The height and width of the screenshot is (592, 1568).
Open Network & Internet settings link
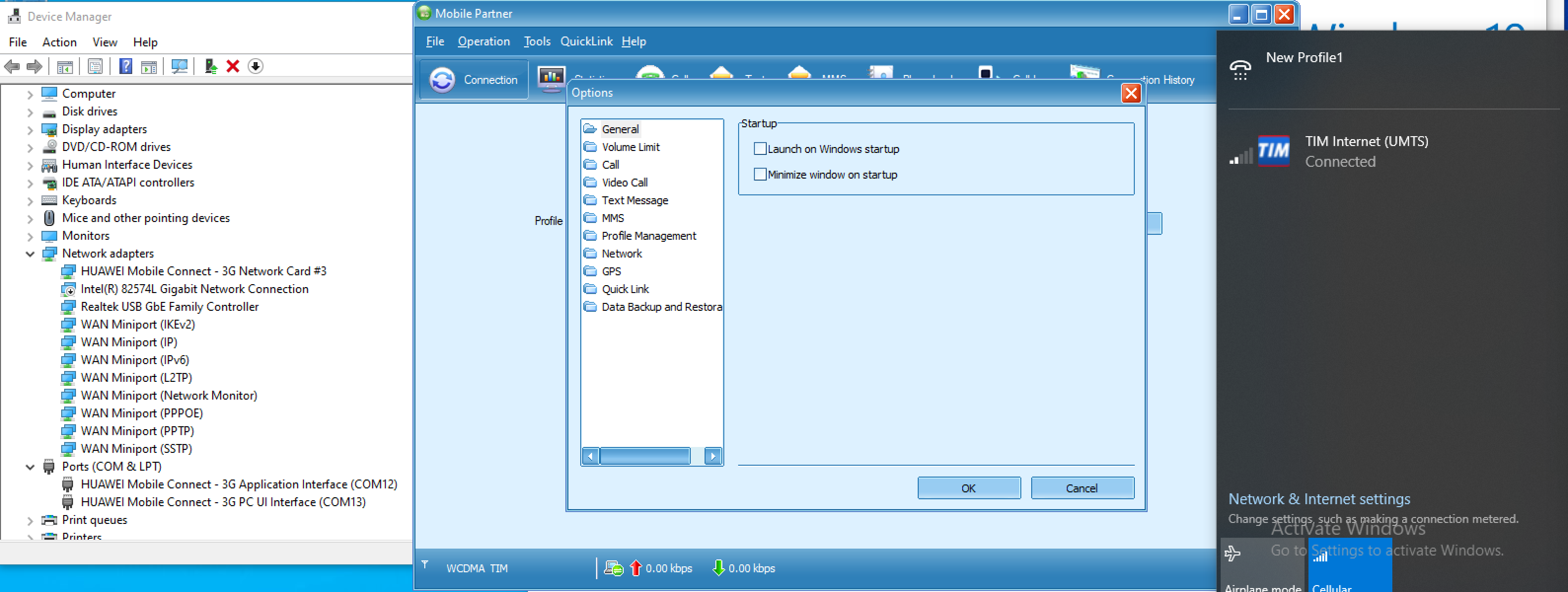[x=1319, y=499]
